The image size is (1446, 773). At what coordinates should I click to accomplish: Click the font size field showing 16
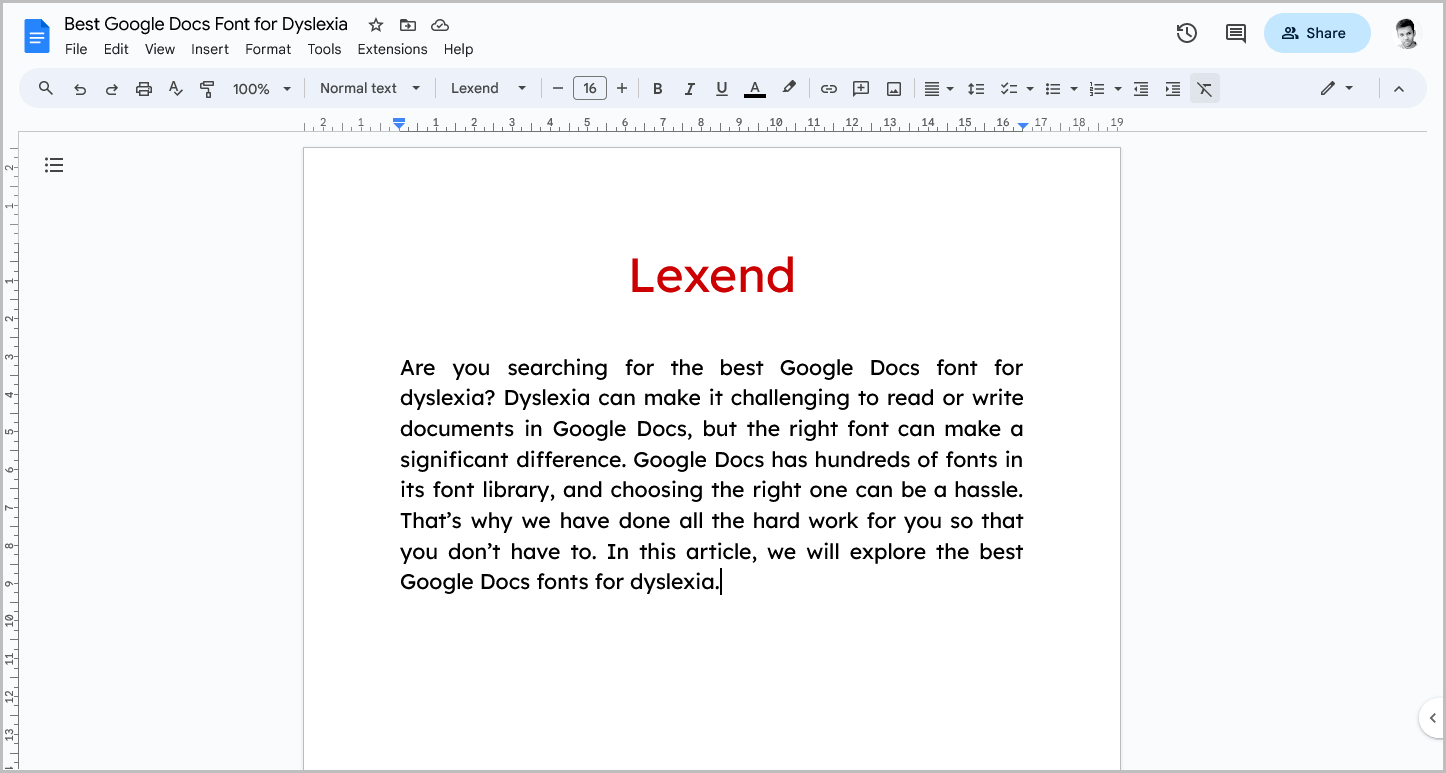coord(590,88)
